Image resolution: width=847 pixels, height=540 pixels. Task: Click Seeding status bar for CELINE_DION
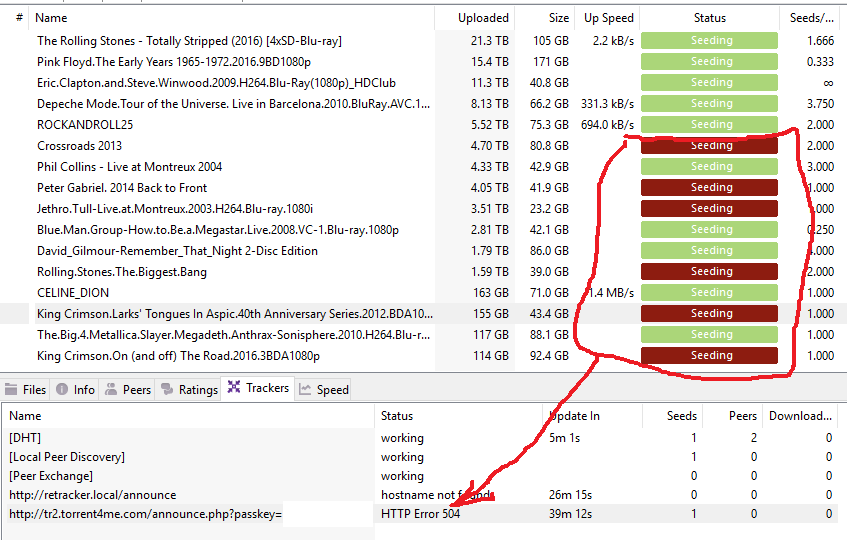709,293
